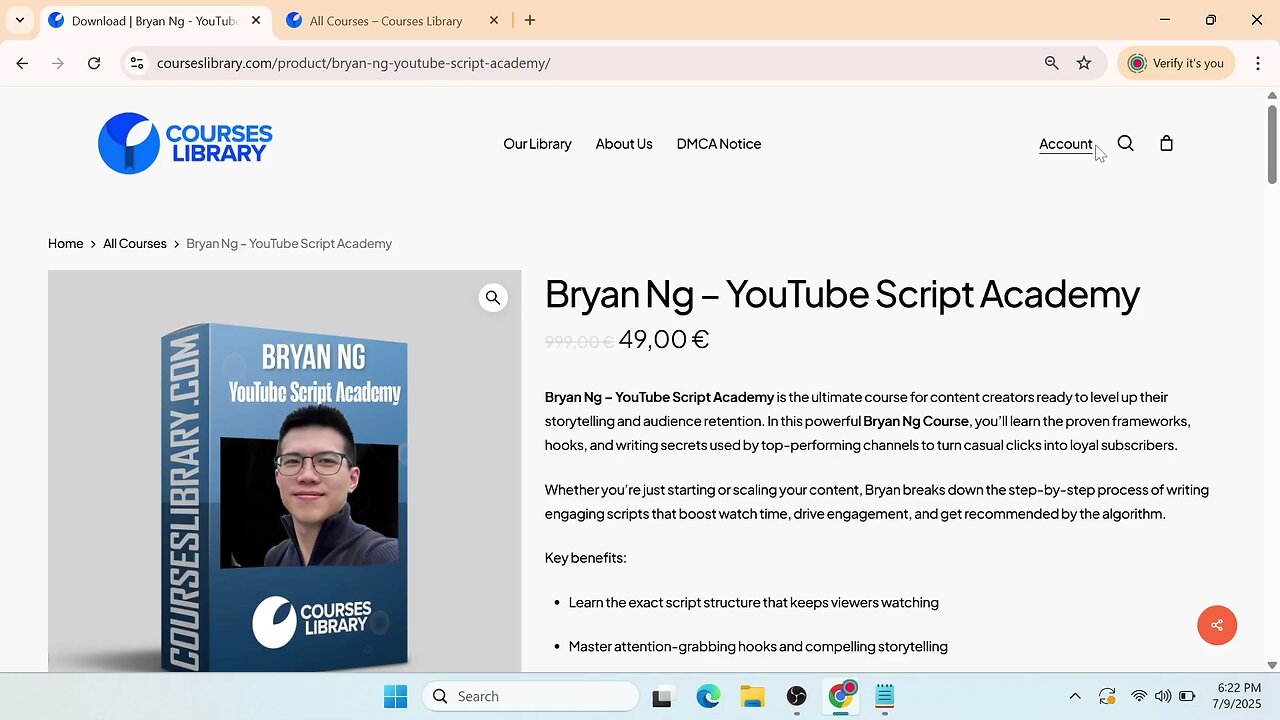The width and height of the screenshot is (1280, 720).
Task: Open Chrome three-dot menu
Action: coord(1257,63)
